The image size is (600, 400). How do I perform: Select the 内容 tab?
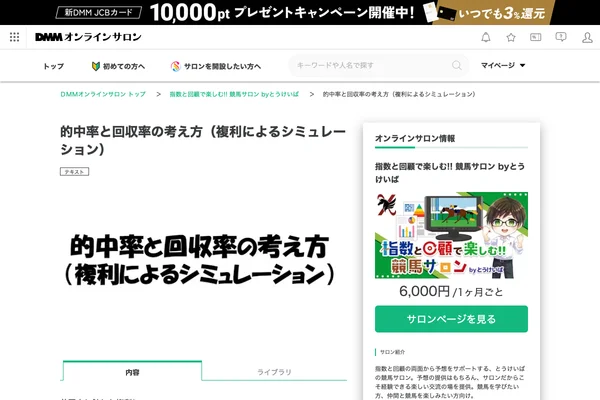[132, 371]
